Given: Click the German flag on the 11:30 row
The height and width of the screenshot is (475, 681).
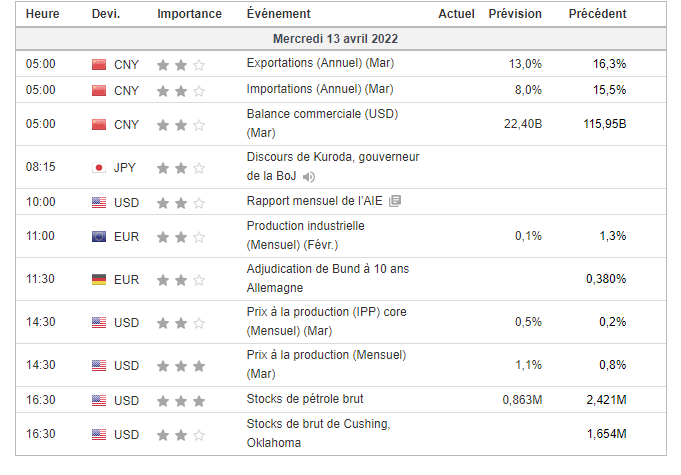Looking at the screenshot, I should (98, 280).
